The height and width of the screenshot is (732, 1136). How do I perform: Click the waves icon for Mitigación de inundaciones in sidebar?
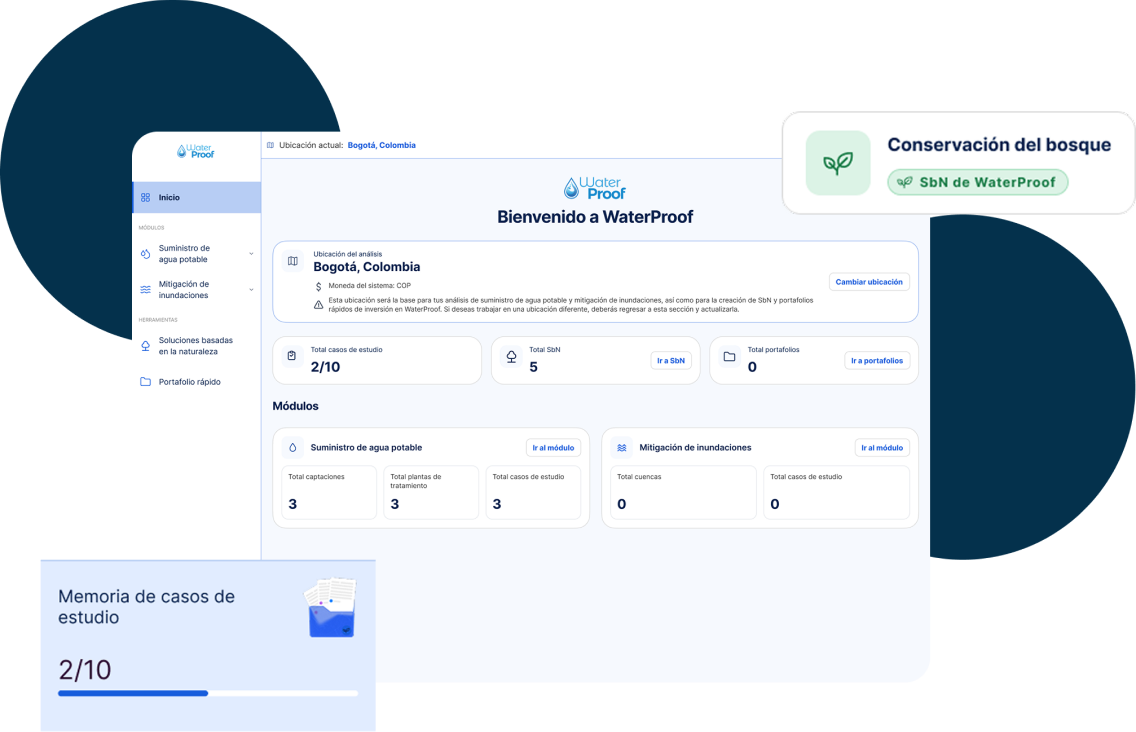146,289
